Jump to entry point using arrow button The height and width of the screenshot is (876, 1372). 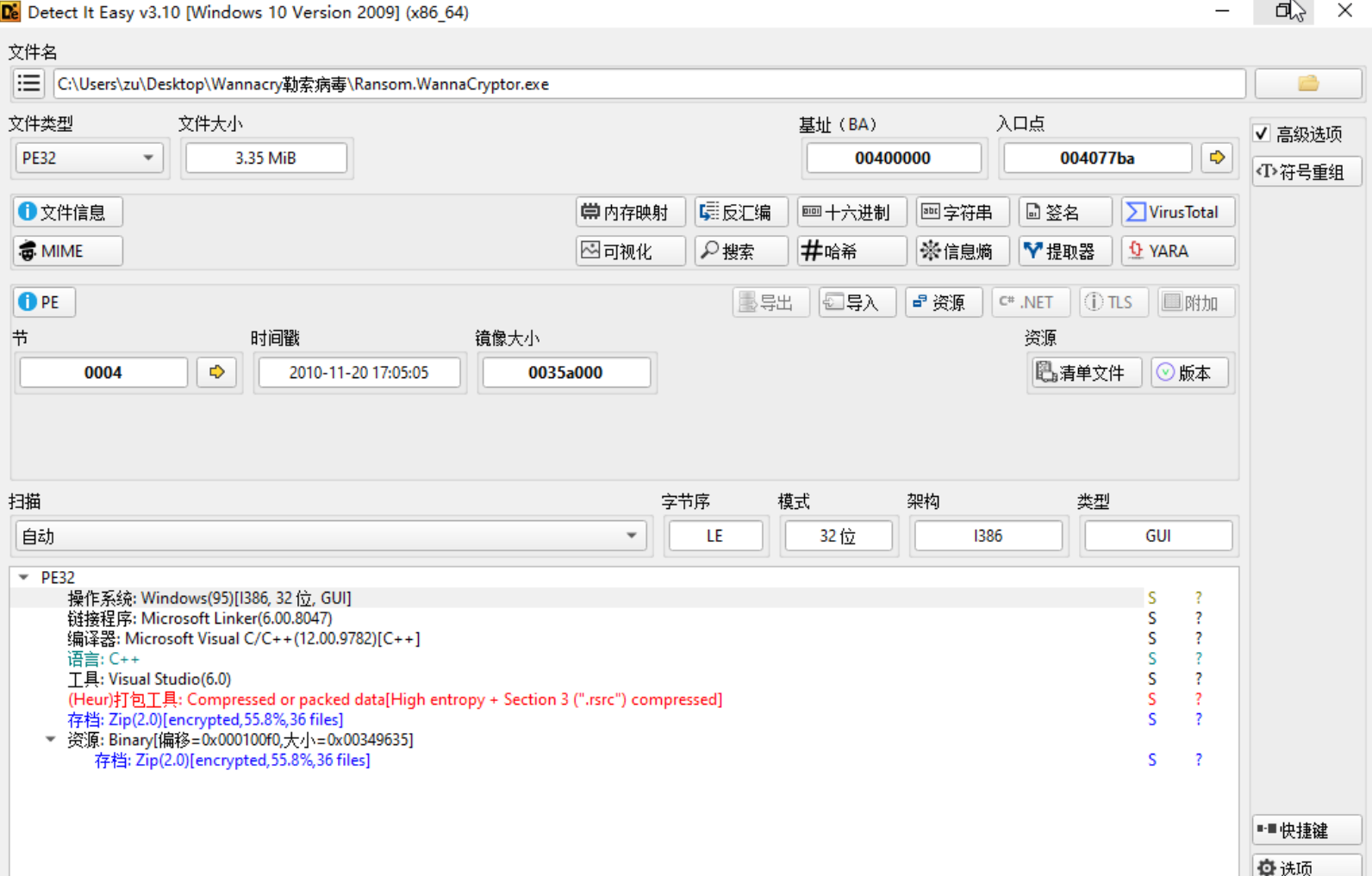pyautogui.click(x=1217, y=158)
